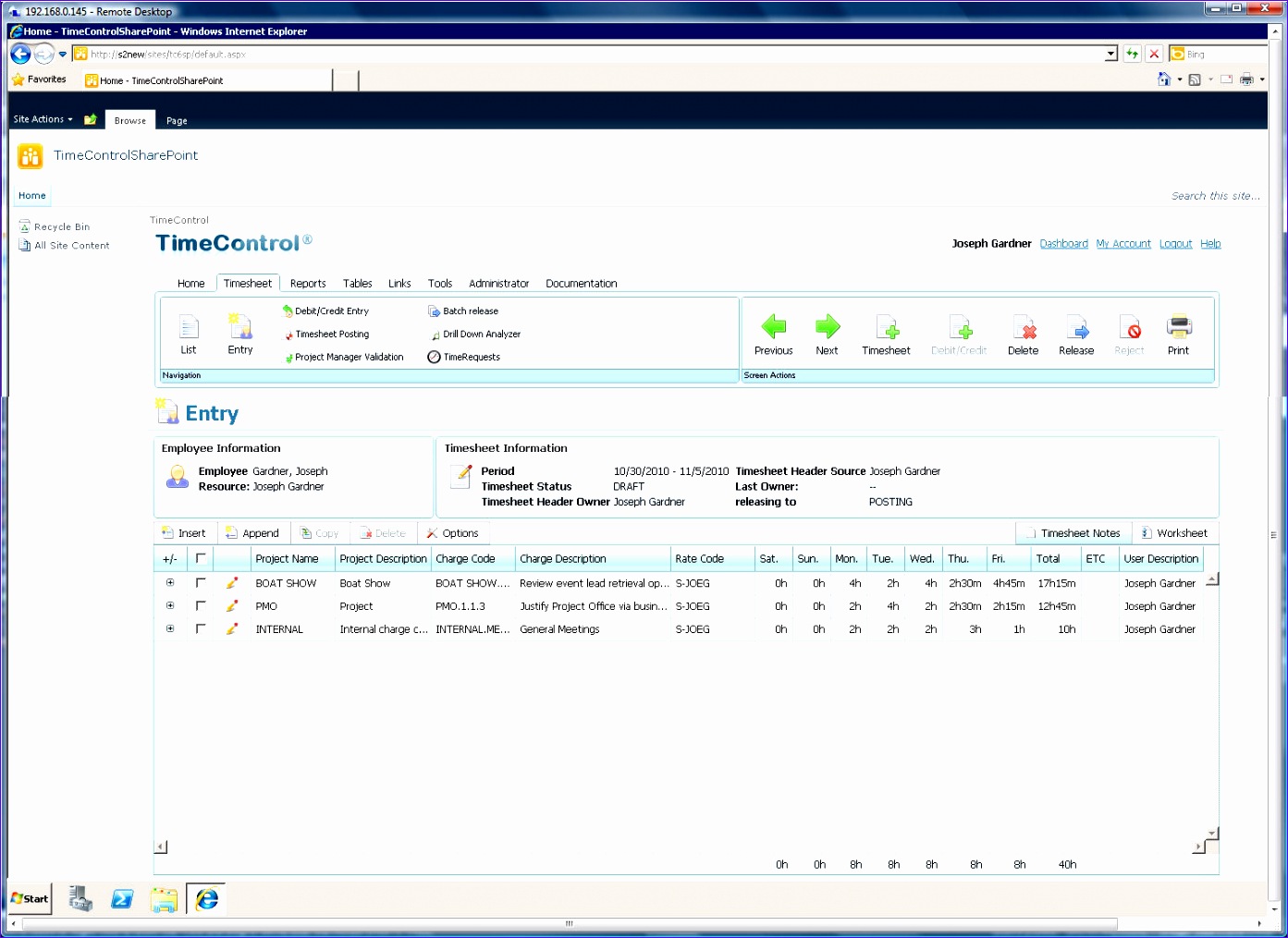
Task: Refresh the page in Internet Explorer
Action: tap(1133, 54)
